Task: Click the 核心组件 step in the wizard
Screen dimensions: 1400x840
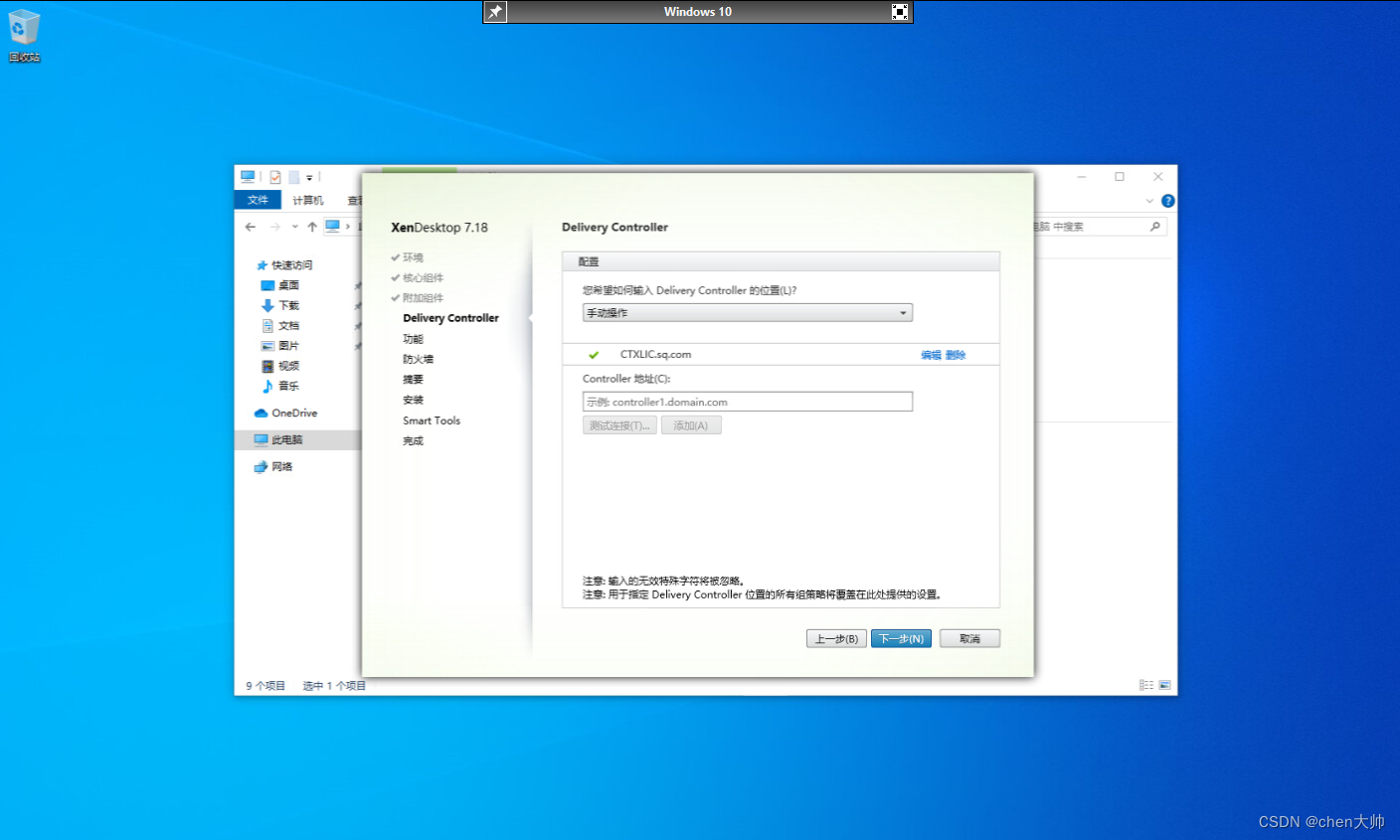Action: [x=423, y=278]
